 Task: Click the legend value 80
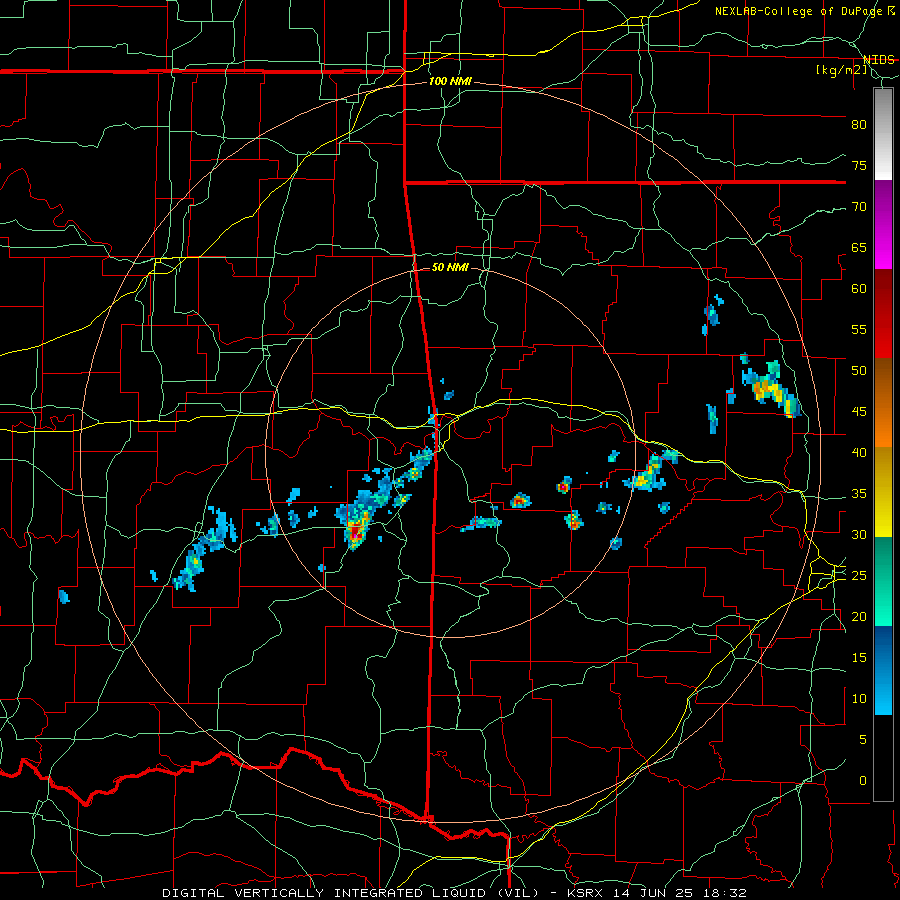click(859, 125)
